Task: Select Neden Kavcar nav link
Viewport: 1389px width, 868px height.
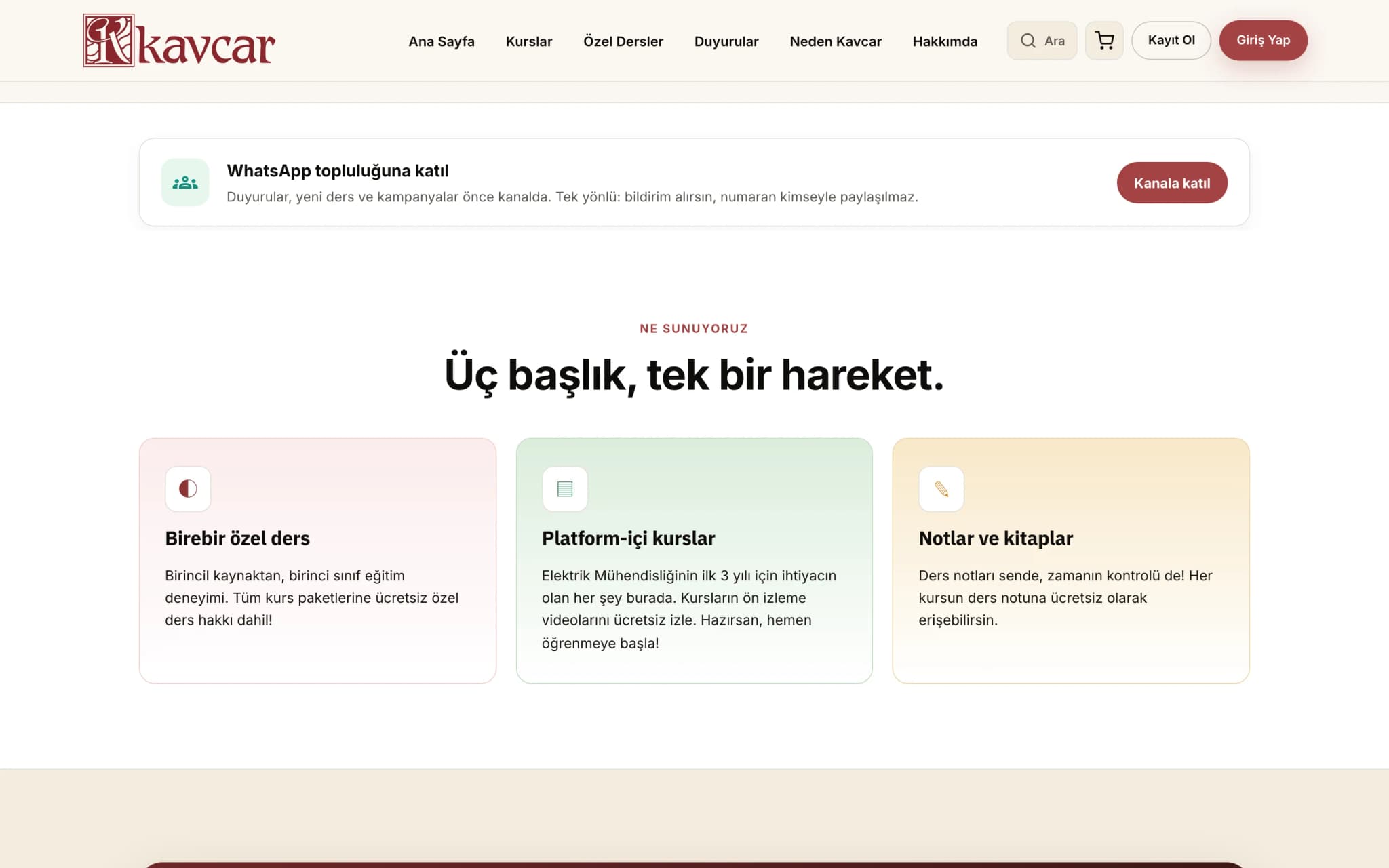Action: coord(836,41)
